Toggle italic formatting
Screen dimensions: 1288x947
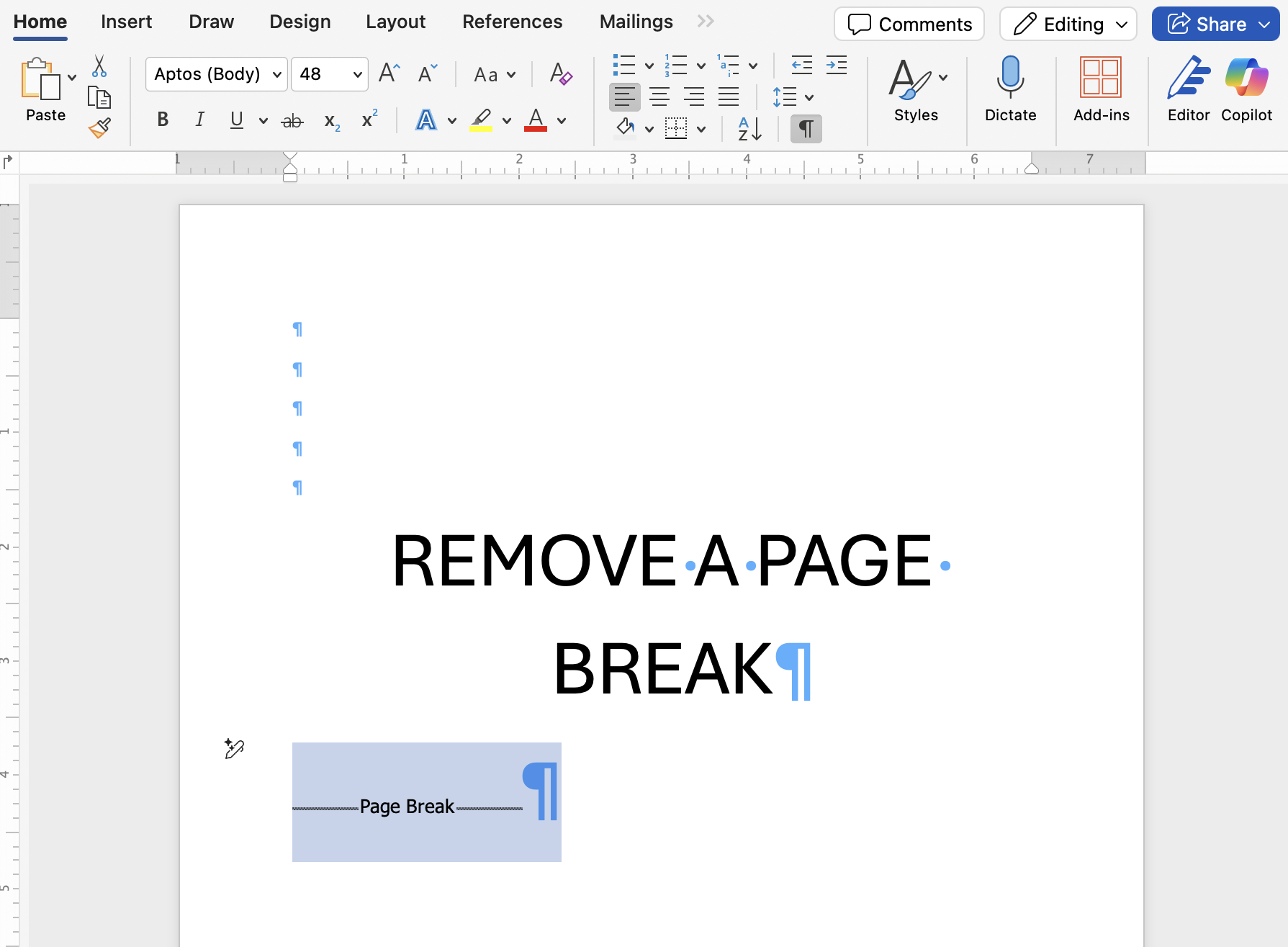199,120
